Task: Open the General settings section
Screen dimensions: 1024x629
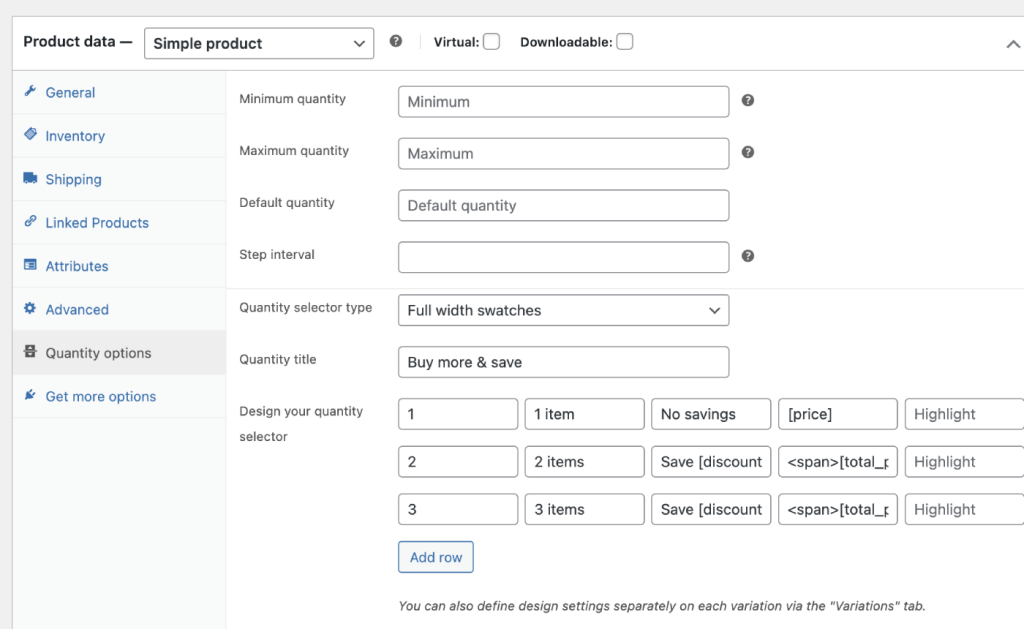Action: coord(69,92)
